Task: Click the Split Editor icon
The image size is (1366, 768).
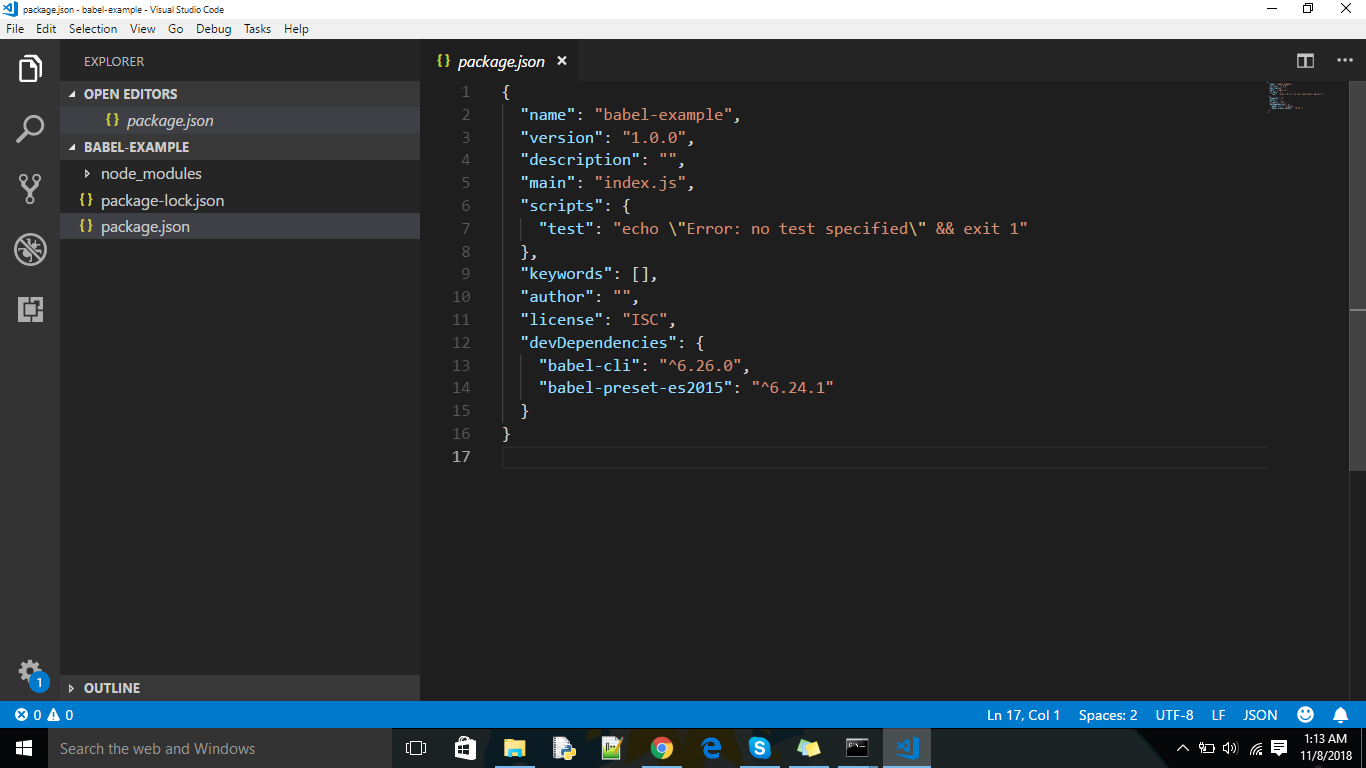Action: pyautogui.click(x=1305, y=61)
